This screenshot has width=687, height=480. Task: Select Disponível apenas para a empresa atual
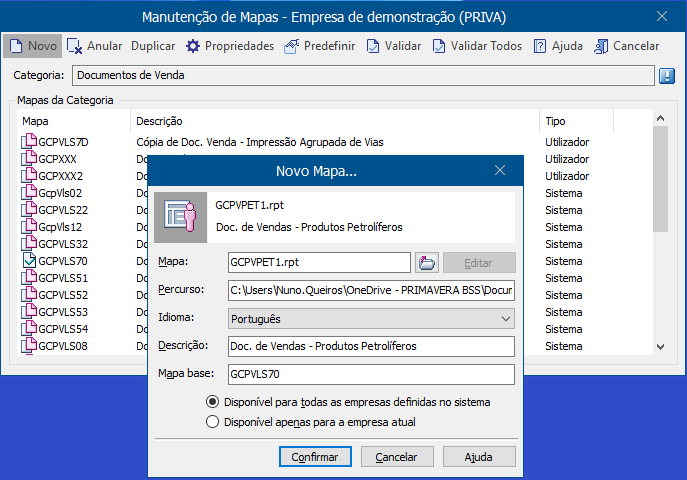coord(212,422)
